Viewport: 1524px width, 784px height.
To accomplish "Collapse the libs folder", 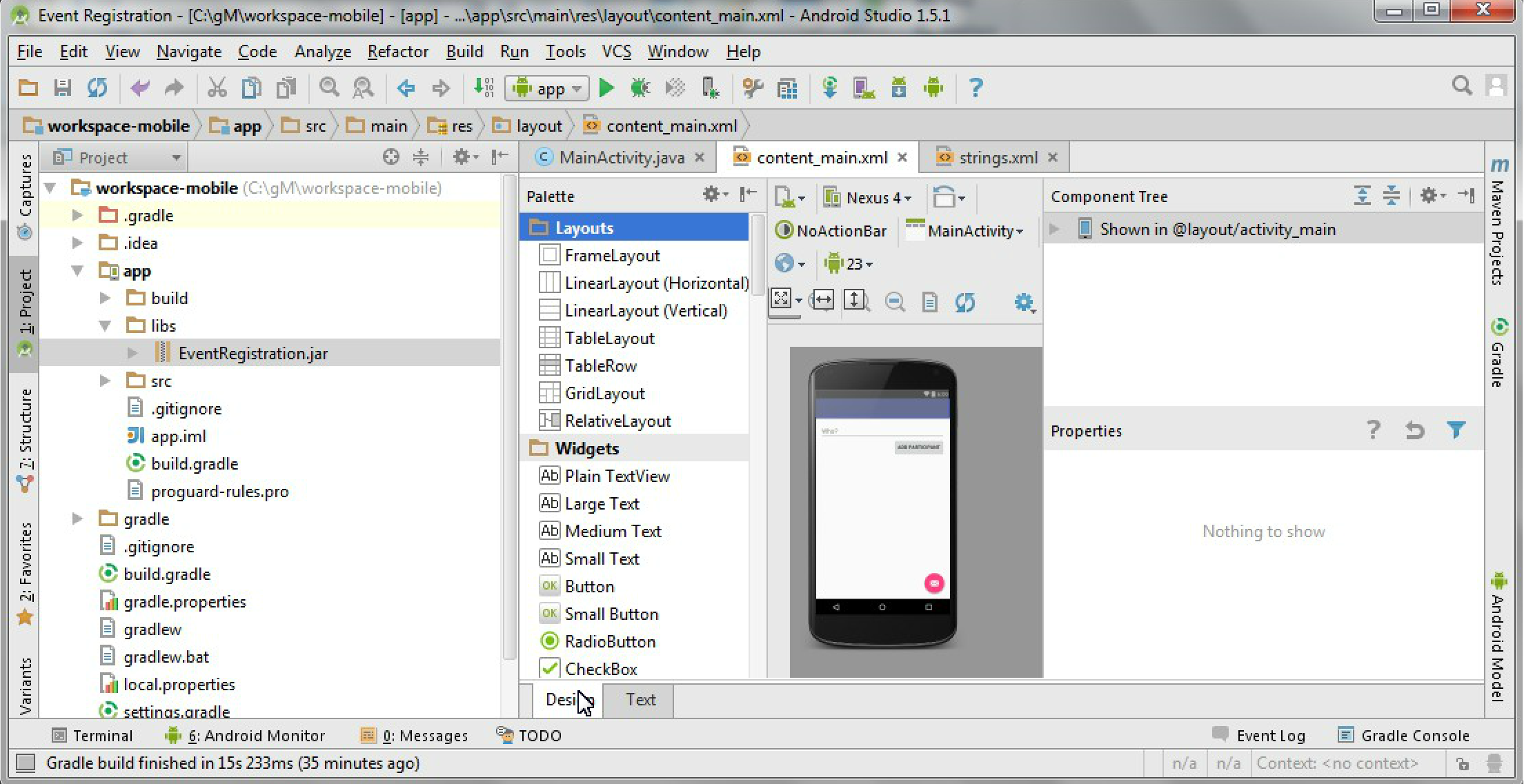I will (x=105, y=325).
